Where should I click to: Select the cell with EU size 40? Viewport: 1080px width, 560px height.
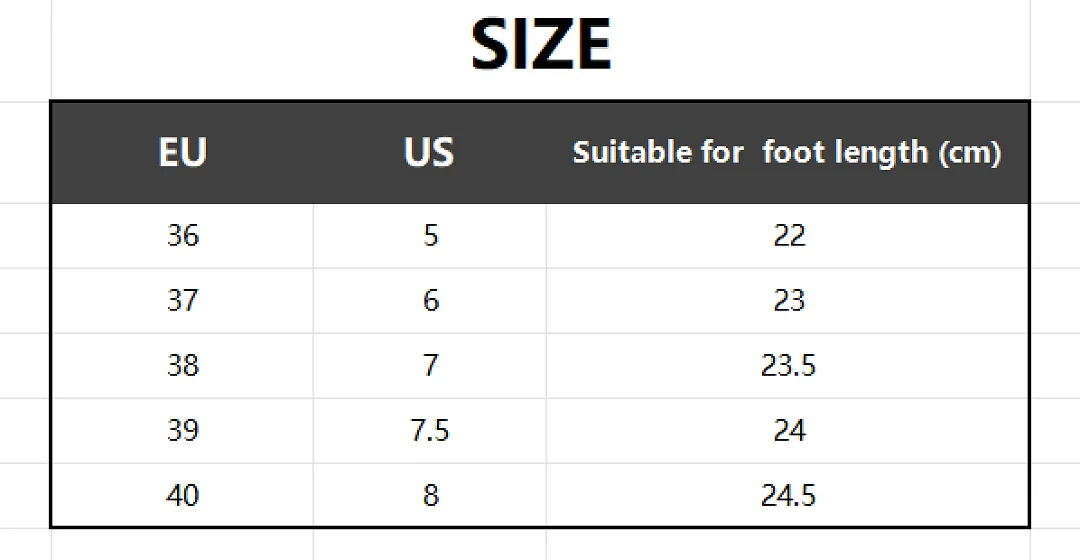pos(183,495)
